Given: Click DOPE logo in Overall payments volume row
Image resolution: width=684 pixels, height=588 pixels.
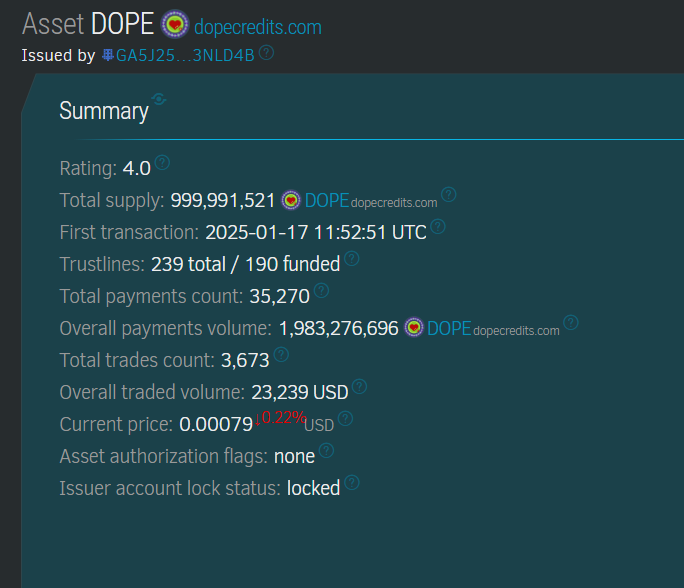Looking at the screenshot, I should pos(414,327).
